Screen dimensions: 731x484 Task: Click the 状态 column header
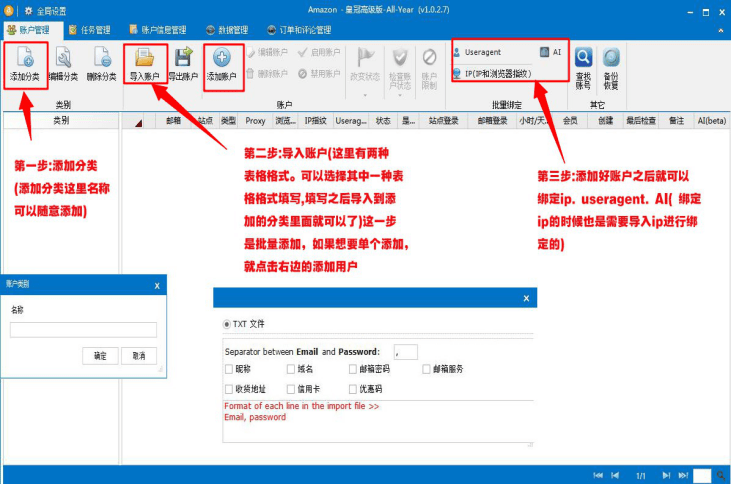click(383, 121)
